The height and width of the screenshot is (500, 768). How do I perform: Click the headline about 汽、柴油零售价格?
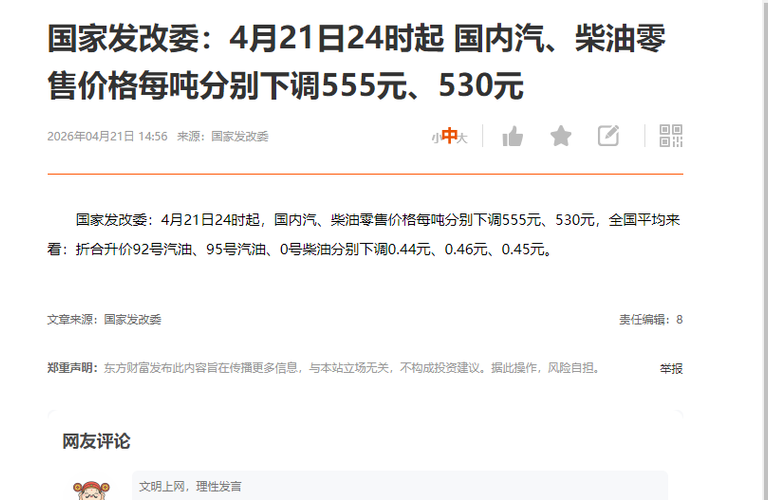(356, 62)
